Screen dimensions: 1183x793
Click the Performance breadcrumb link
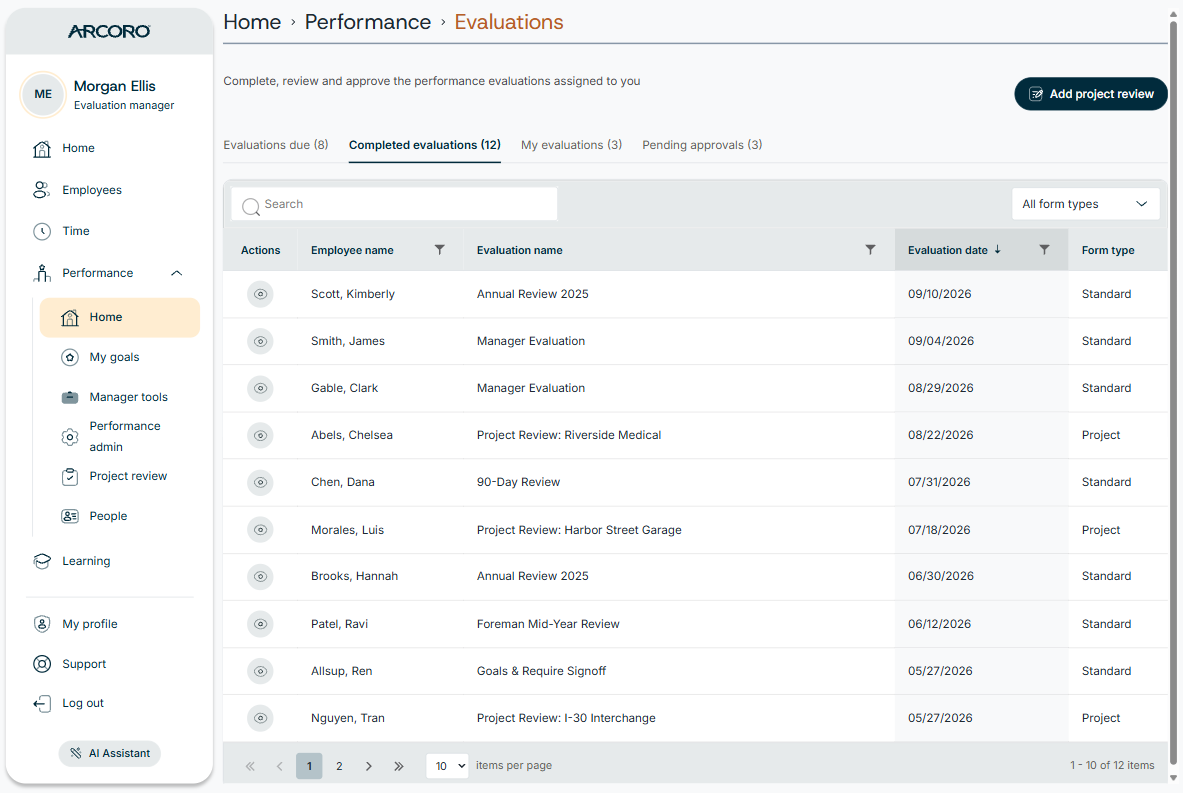click(368, 22)
